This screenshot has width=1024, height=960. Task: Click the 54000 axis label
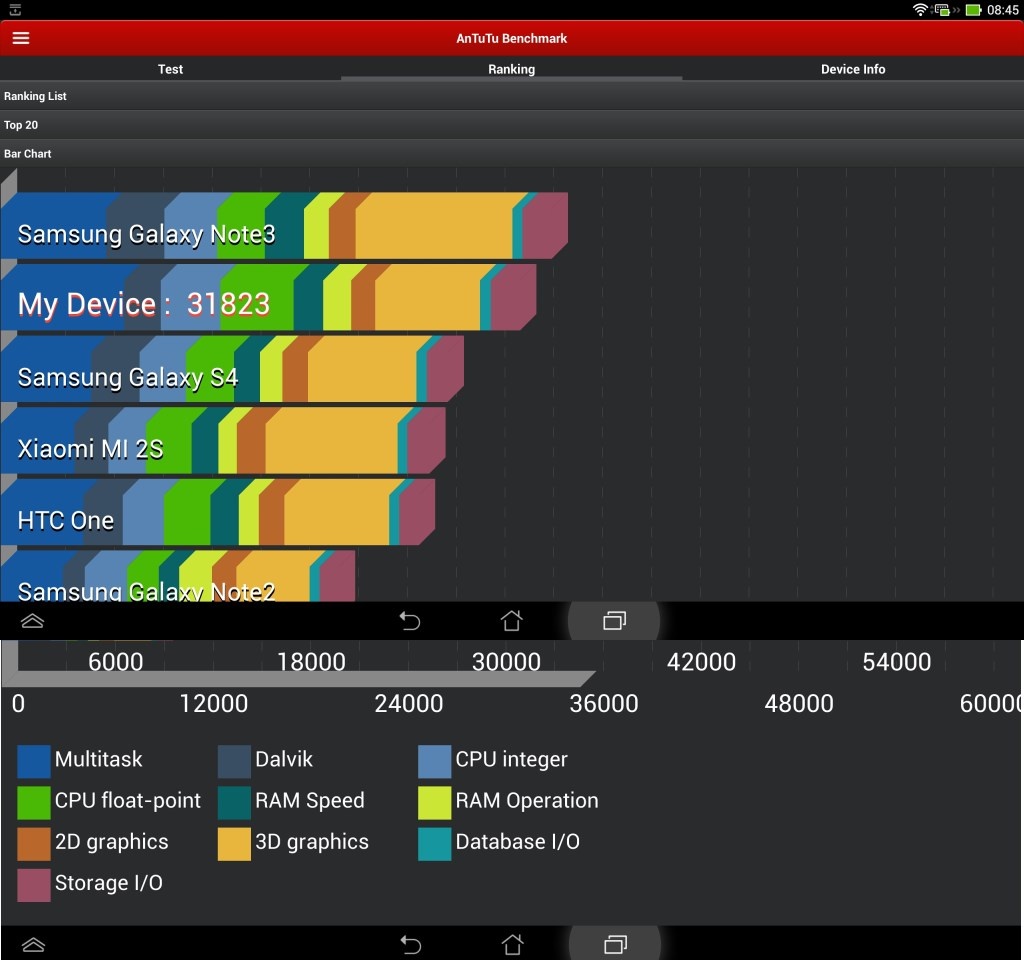(x=897, y=662)
